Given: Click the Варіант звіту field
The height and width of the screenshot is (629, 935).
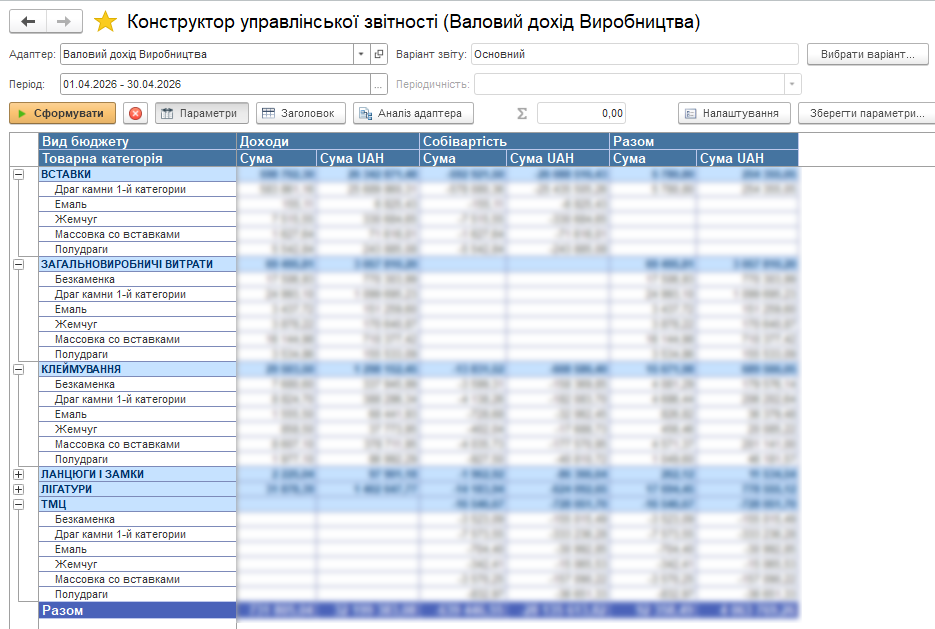Looking at the screenshot, I should (634, 54).
